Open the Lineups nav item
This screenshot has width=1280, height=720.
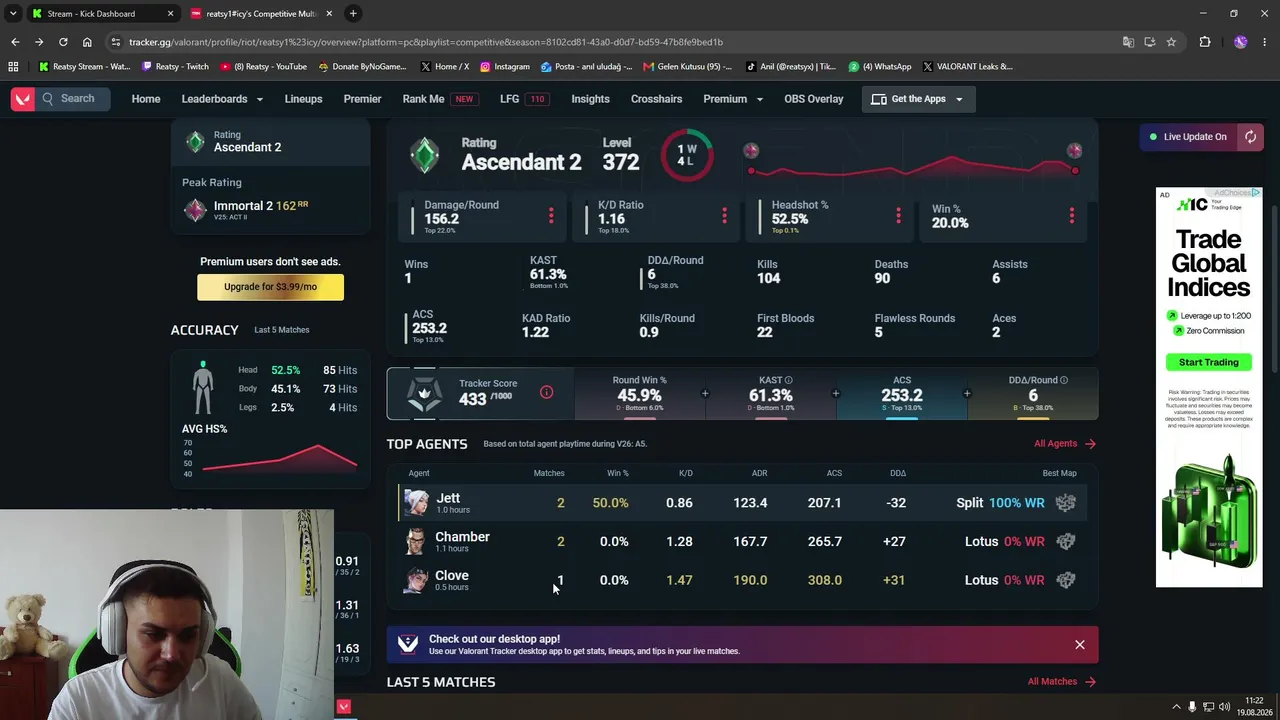pyautogui.click(x=303, y=99)
